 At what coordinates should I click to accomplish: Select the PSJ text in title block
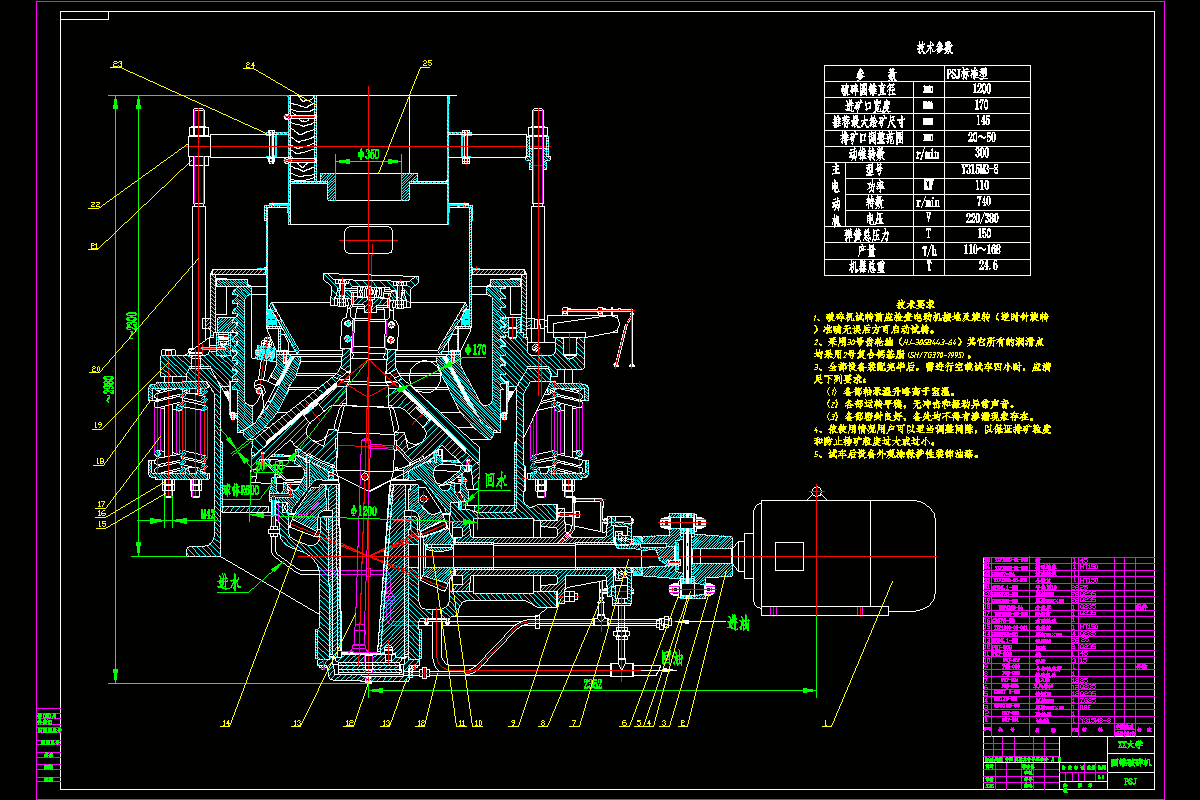[1130, 781]
